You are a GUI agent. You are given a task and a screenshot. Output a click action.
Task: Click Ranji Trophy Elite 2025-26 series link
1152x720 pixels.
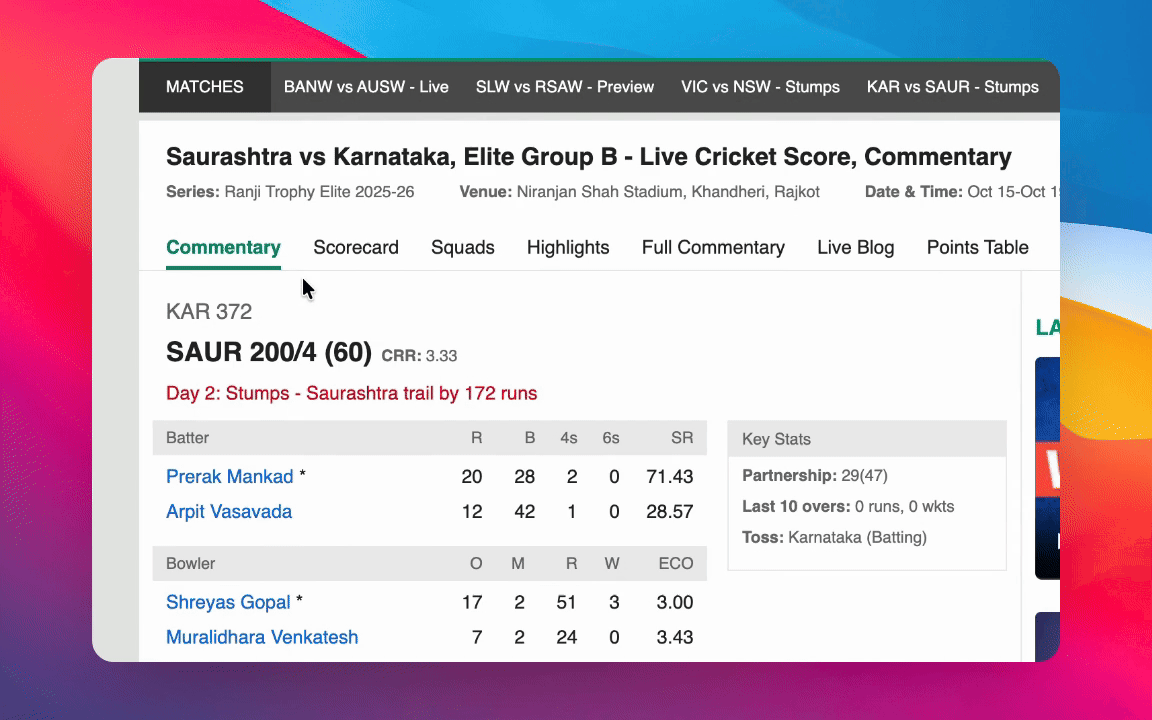click(x=319, y=192)
